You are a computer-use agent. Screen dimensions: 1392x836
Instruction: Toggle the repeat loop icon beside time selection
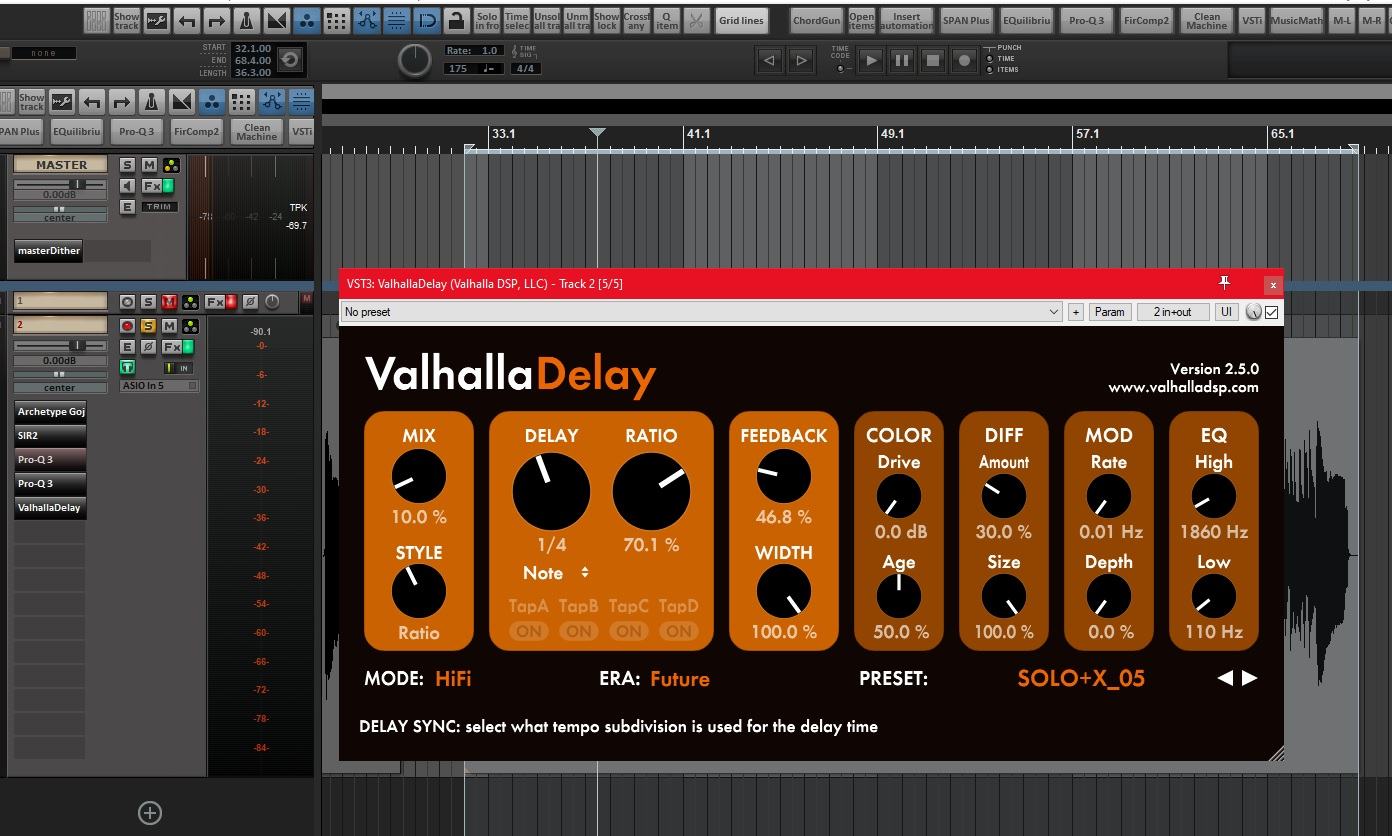[x=289, y=60]
